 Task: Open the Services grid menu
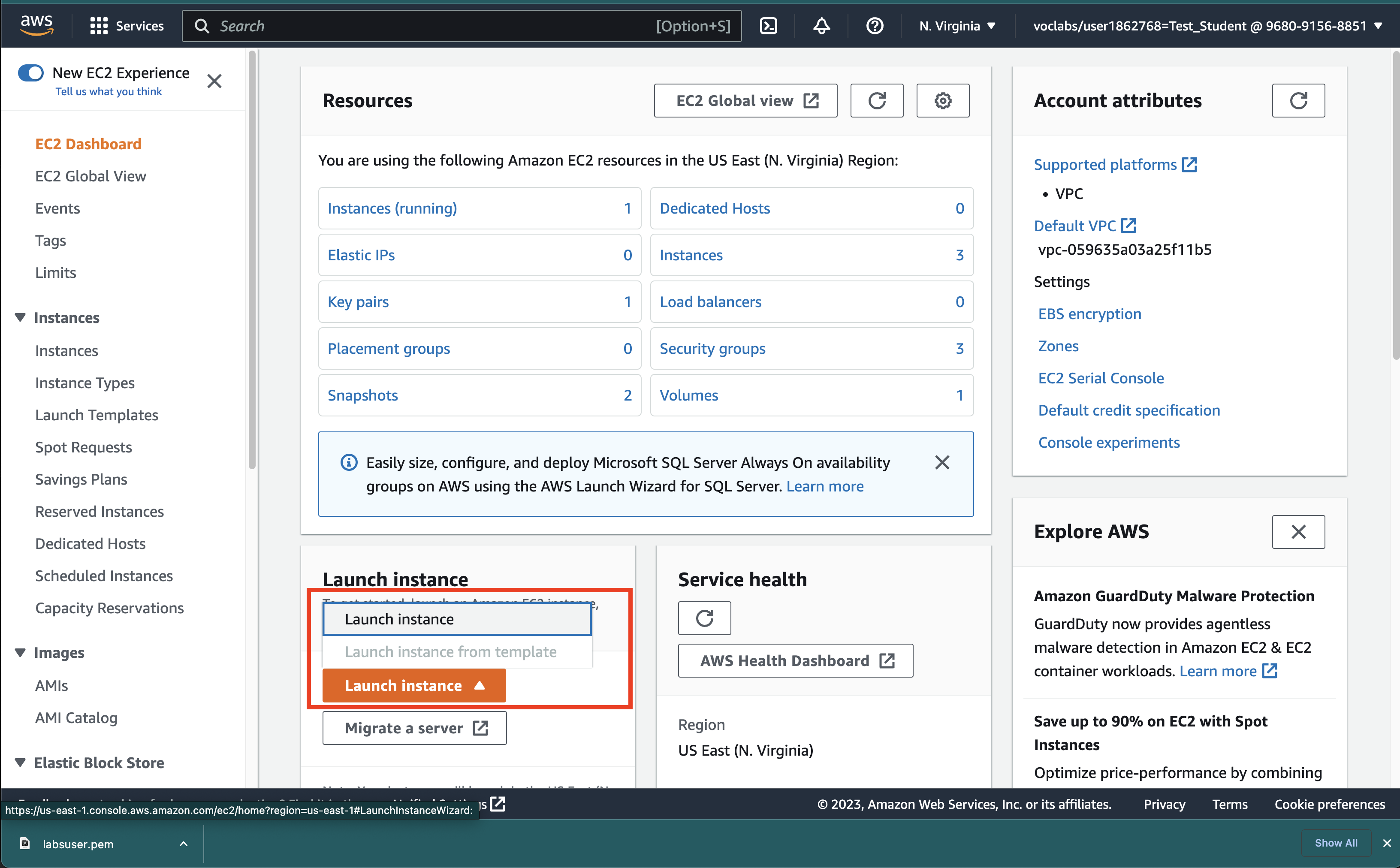pyautogui.click(x=127, y=26)
